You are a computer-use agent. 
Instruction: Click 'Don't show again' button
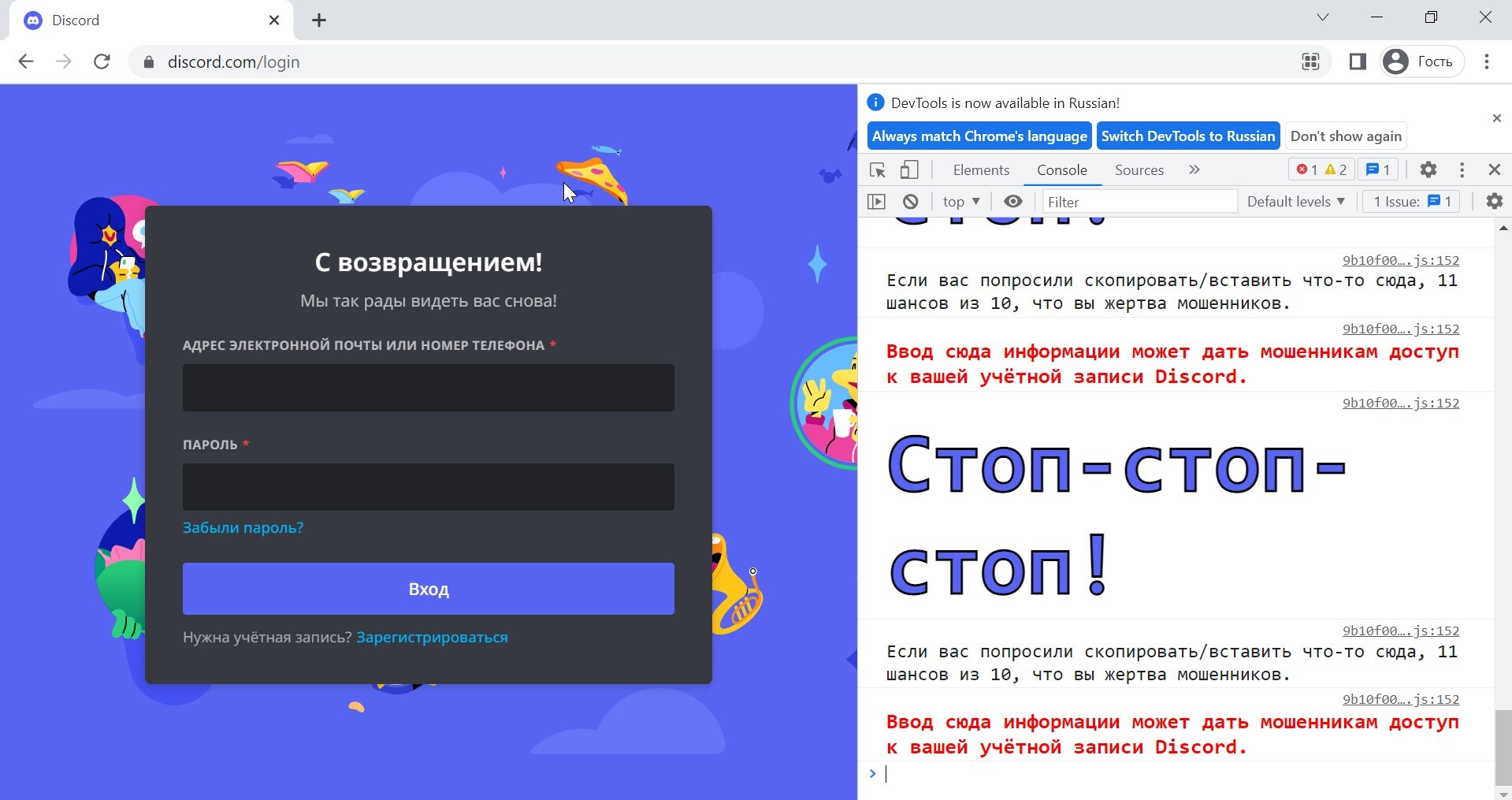coord(1346,136)
